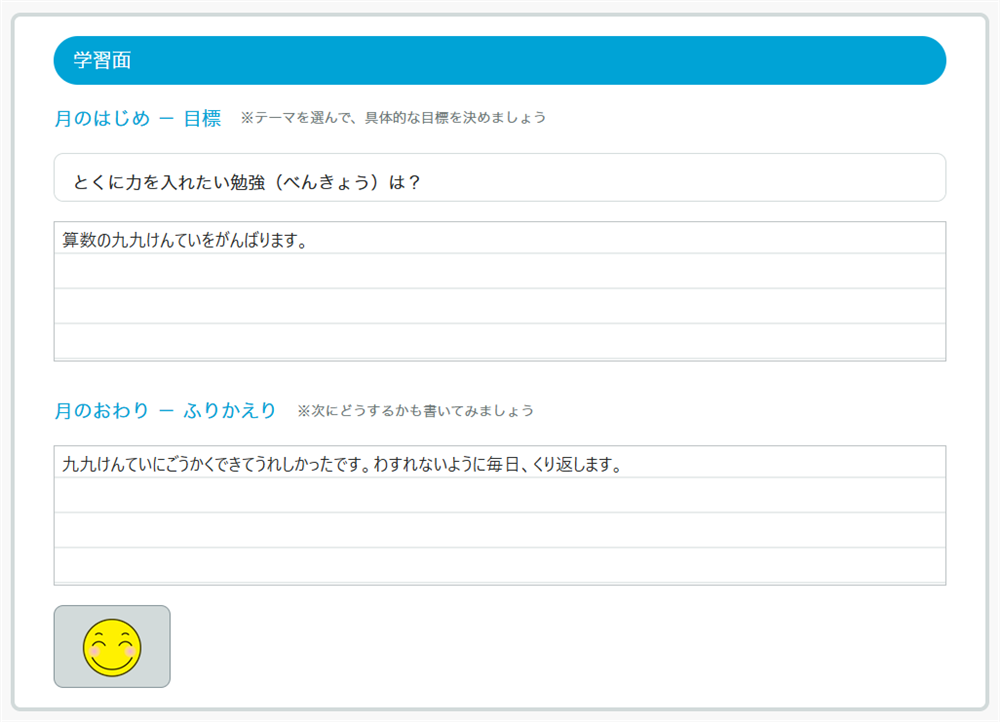Viewport: 1000px width, 722px height.
Task: Select the 月のはじめ heading text
Action: coord(102,119)
